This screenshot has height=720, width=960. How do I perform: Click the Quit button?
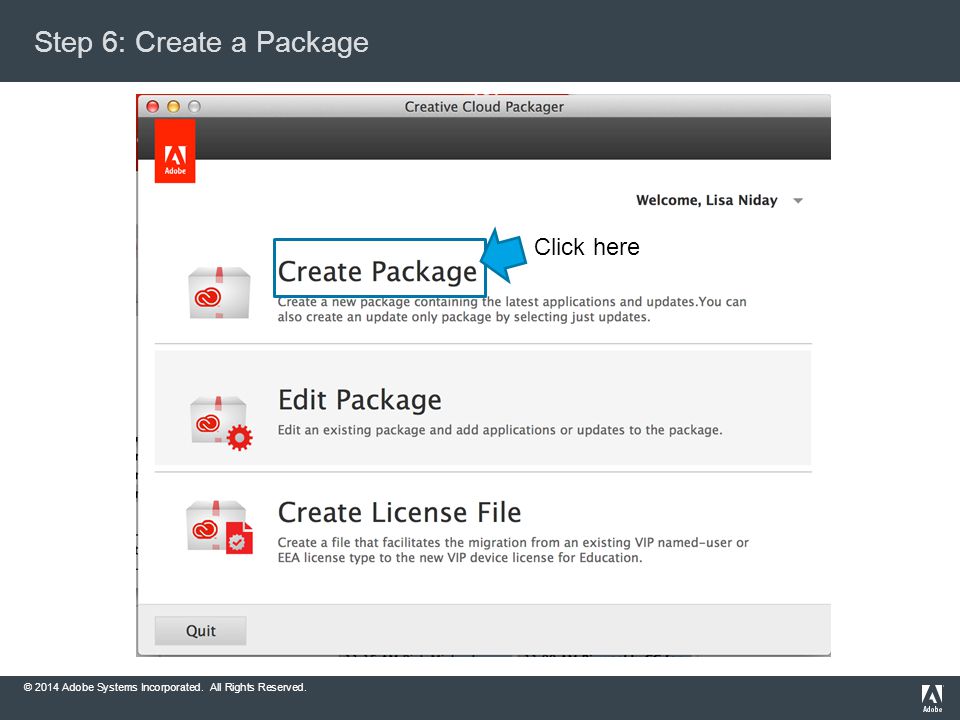tap(200, 631)
